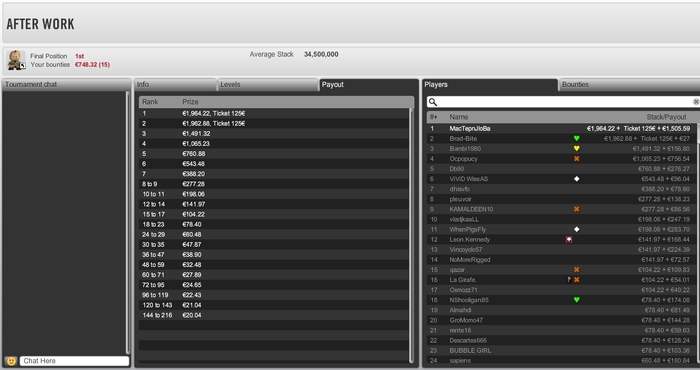Click the payout row for ranks 18 to 23
Viewport: 700px width, 370px height.
pyautogui.click(x=274, y=224)
